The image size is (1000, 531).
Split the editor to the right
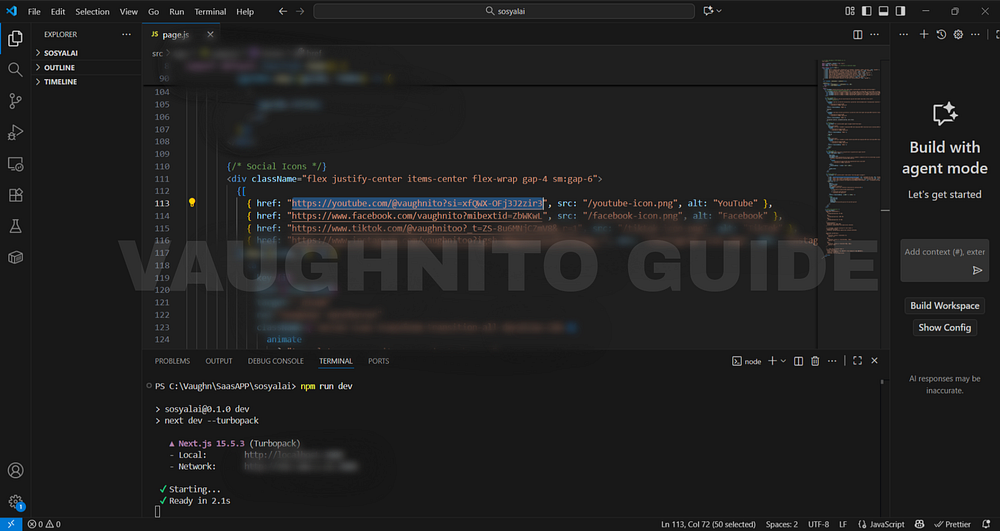pos(858,34)
